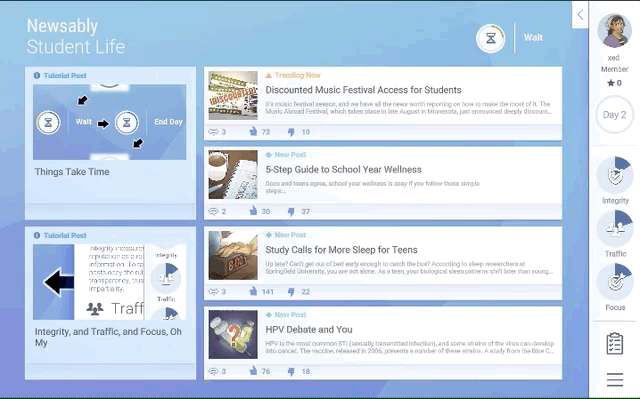
Task: Click the coffee and notebook wellness thumbnail
Action: (x=233, y=175)
